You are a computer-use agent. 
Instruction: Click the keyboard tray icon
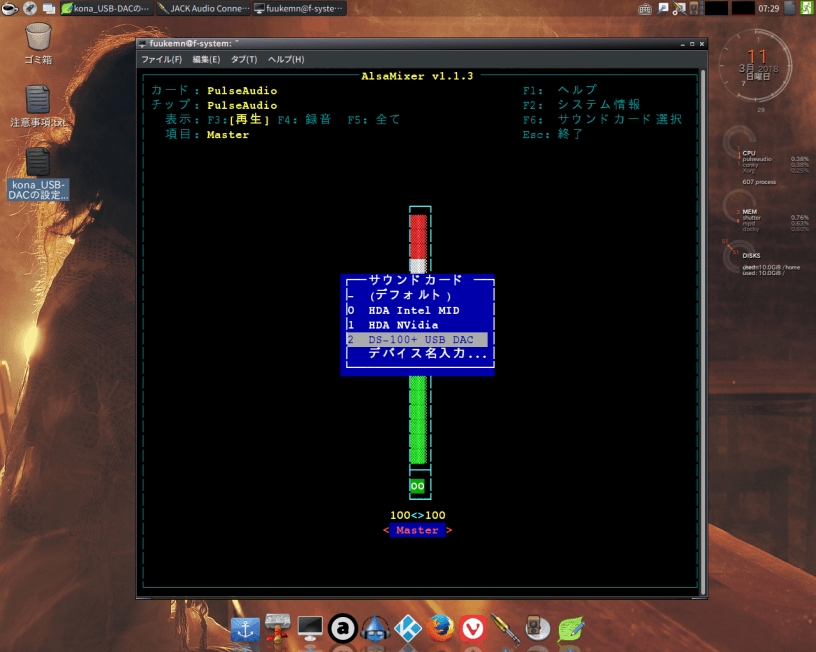[645, 9]
